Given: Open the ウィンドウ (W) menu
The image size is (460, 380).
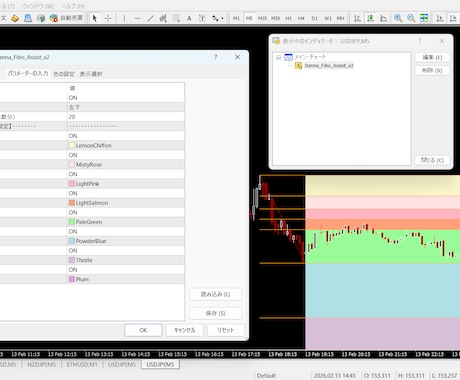Looking at the screenshot, I should [38, 6].
